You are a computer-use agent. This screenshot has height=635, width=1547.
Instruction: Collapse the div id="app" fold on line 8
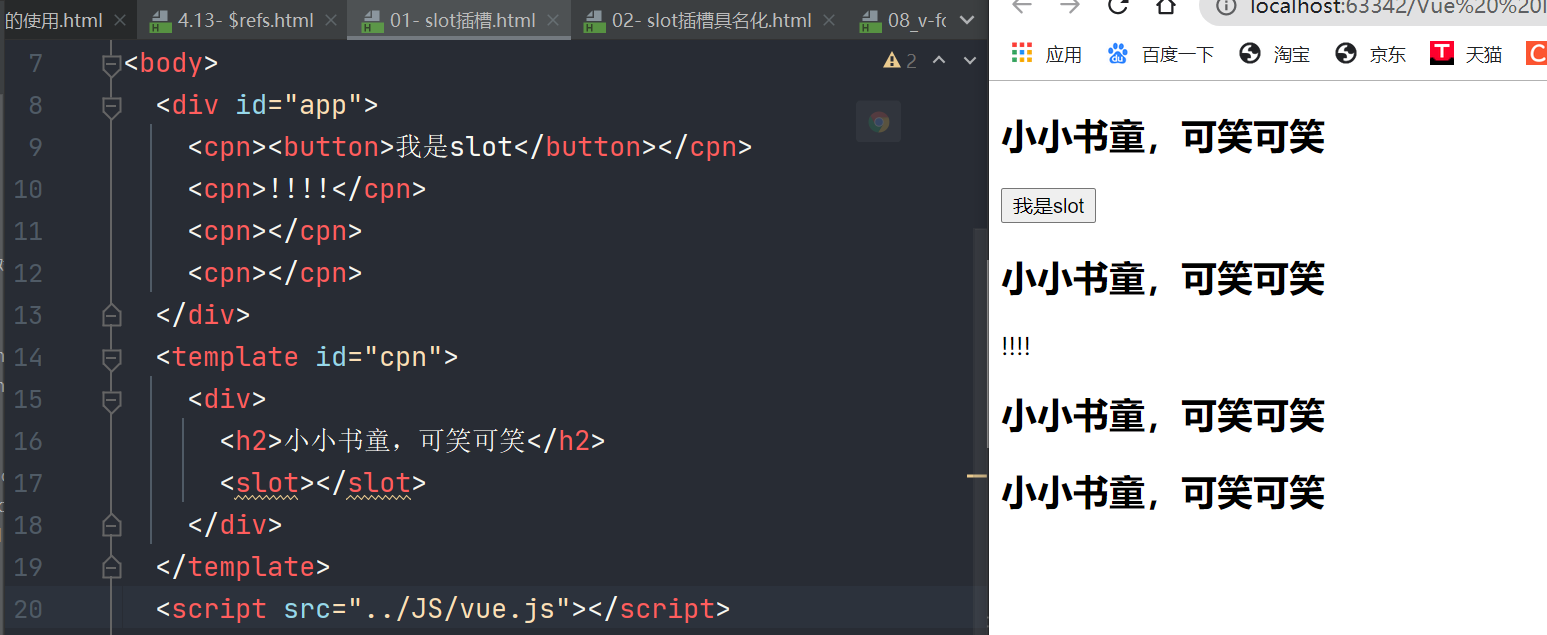pos(112,106)
